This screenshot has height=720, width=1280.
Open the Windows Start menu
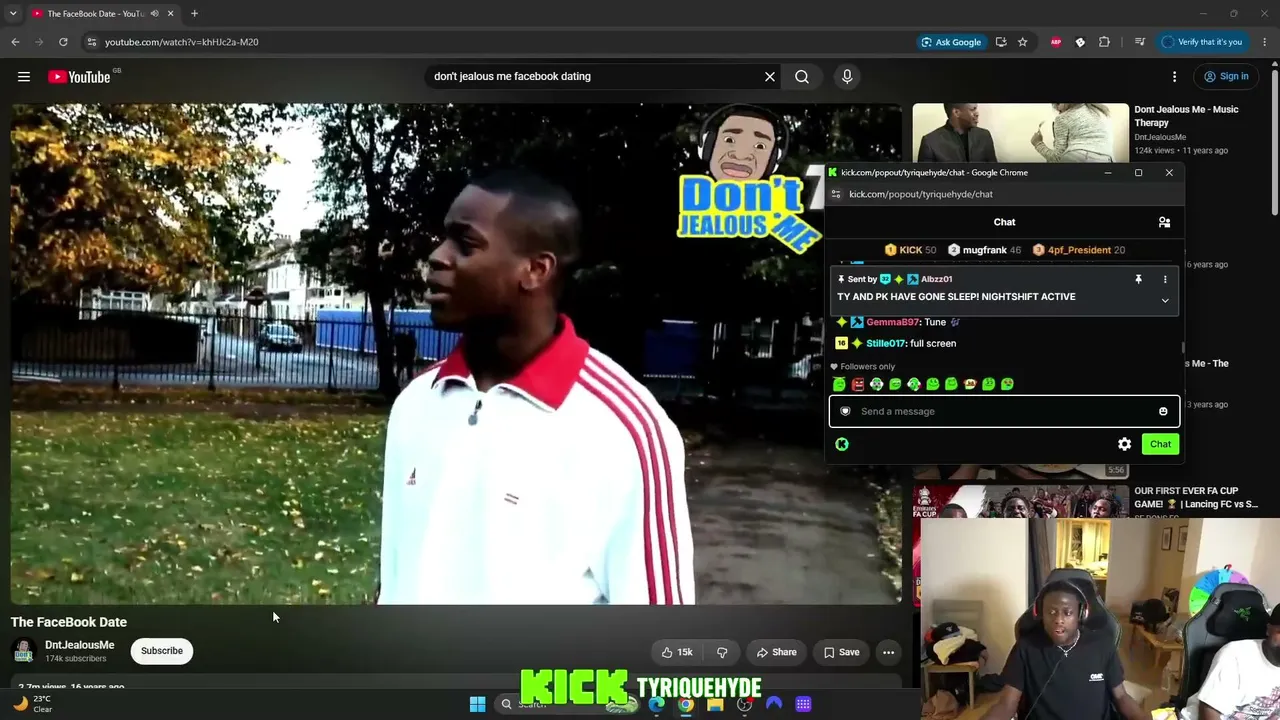coord(477,704)
